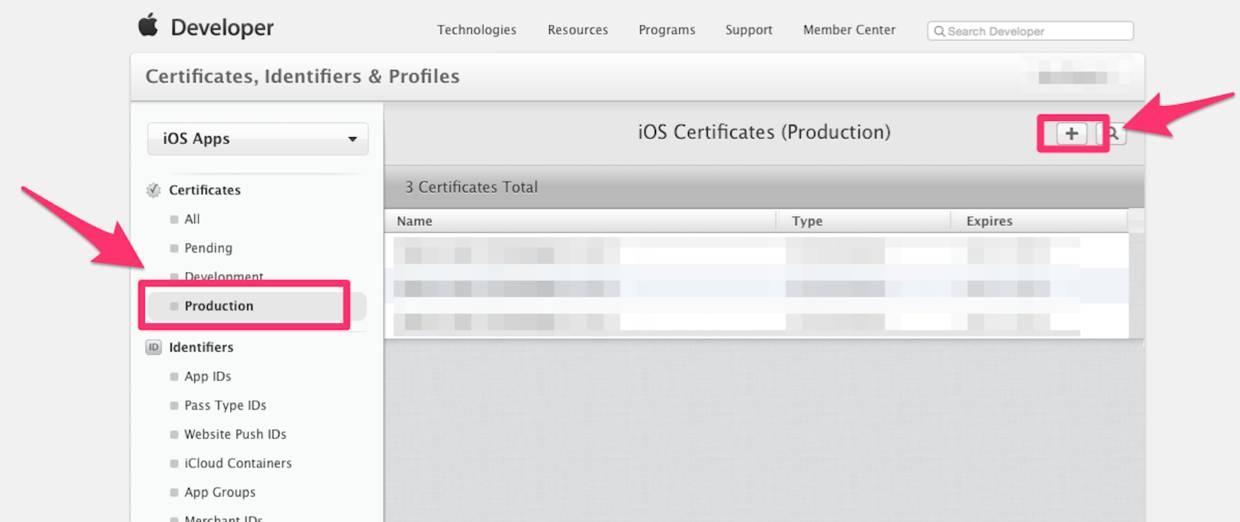The width and height of the screenshot is (1240, 522).
Task: Add a new certificate with plus button
Action: point(1071,133)
